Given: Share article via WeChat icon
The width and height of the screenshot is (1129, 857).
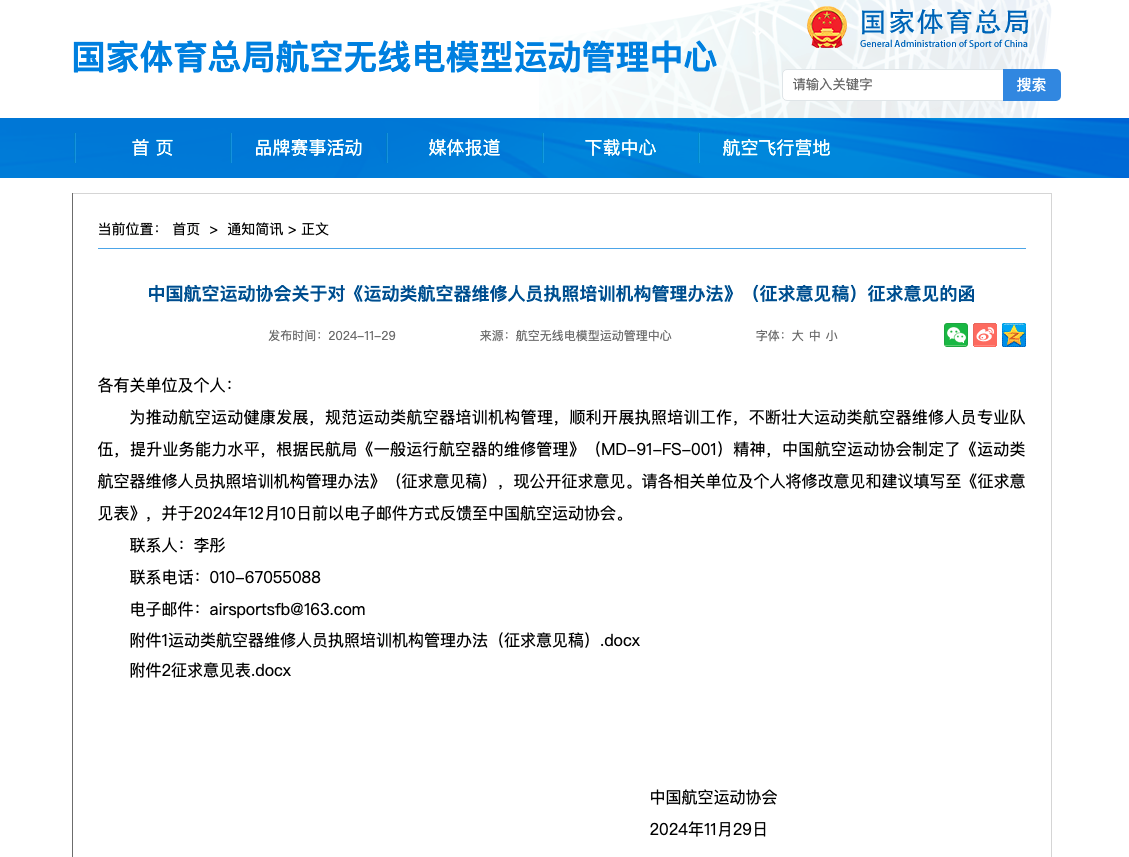Looking at the screenshot, I should 956,335.
